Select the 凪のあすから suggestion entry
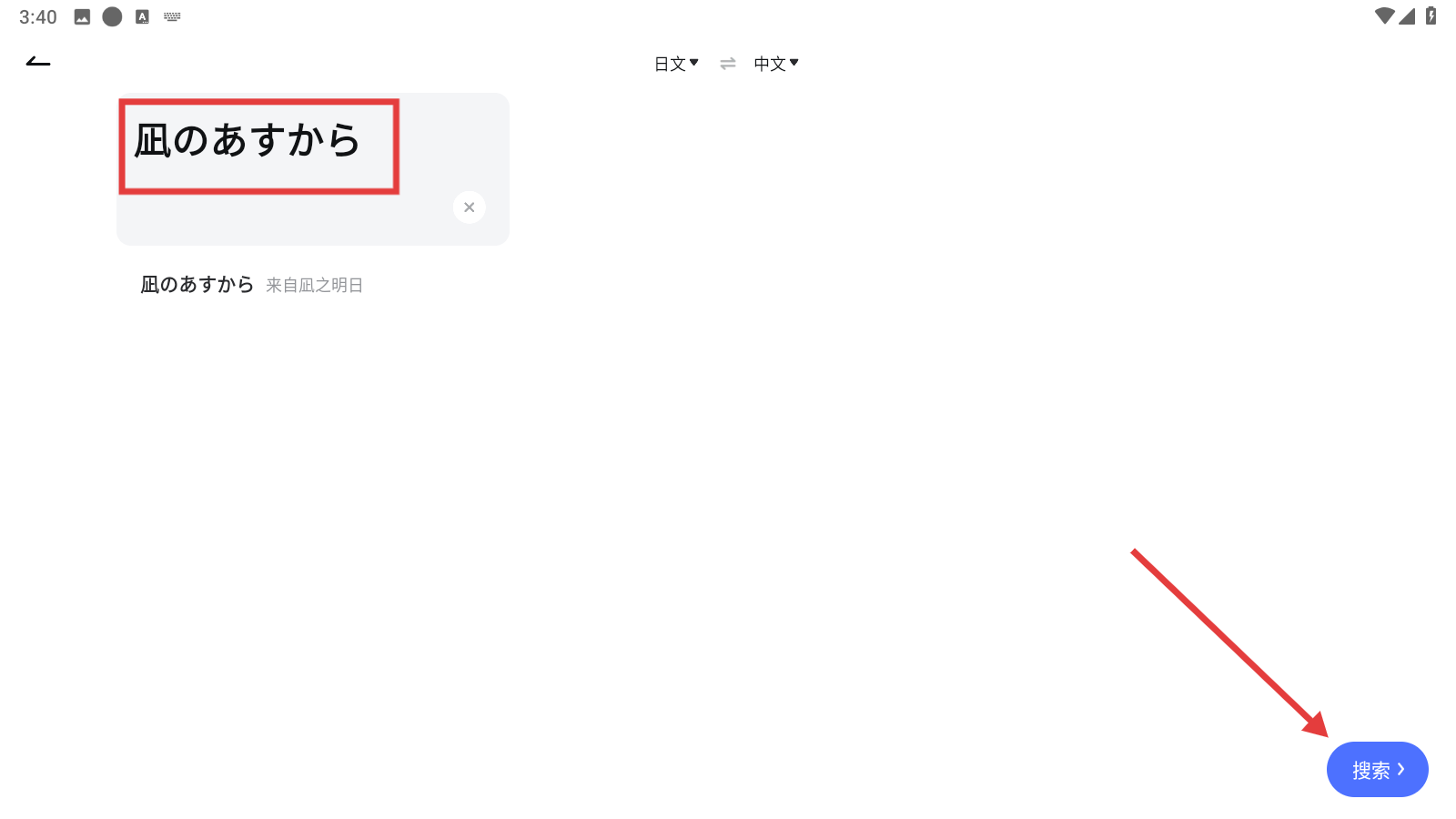 251,285
